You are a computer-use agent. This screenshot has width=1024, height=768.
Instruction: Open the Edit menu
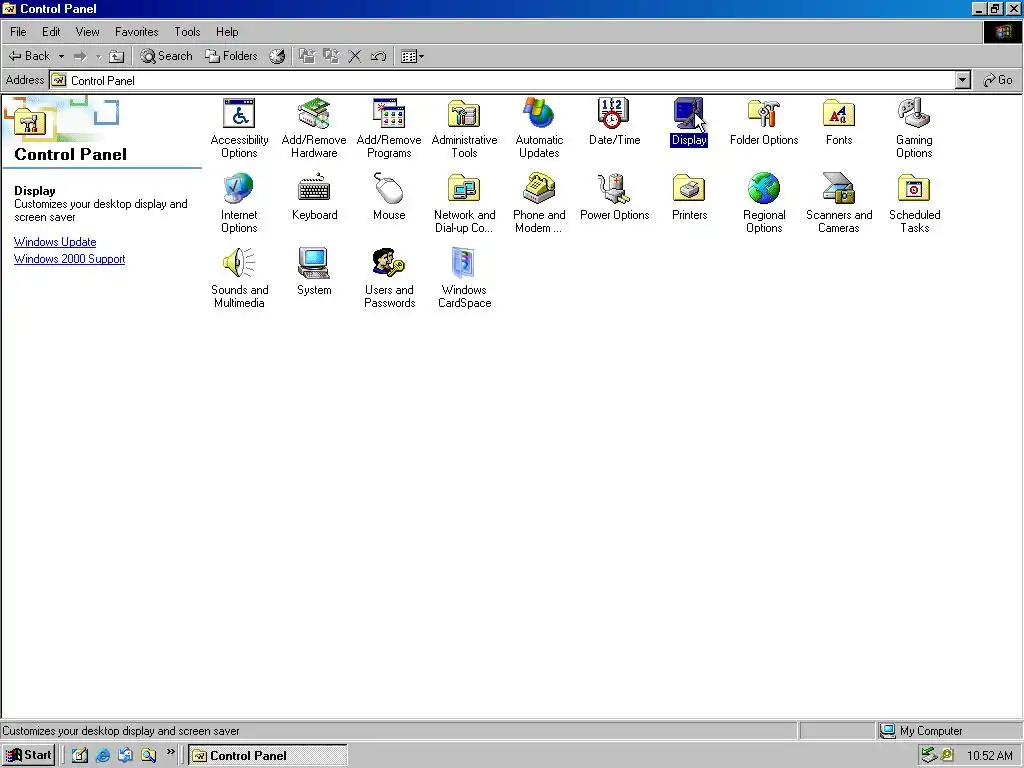[x=51, y=31]
